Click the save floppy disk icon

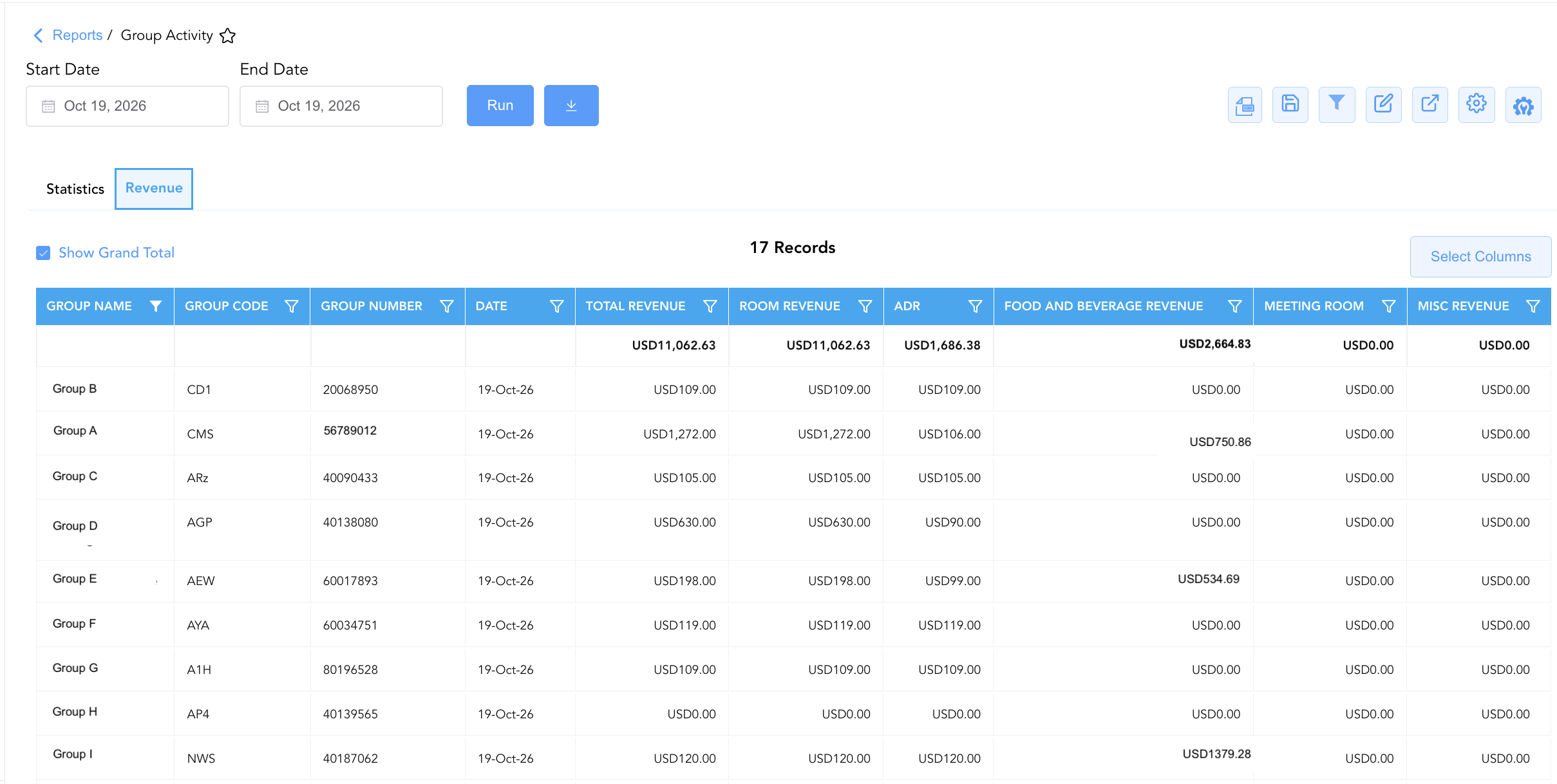(1290, 105)
